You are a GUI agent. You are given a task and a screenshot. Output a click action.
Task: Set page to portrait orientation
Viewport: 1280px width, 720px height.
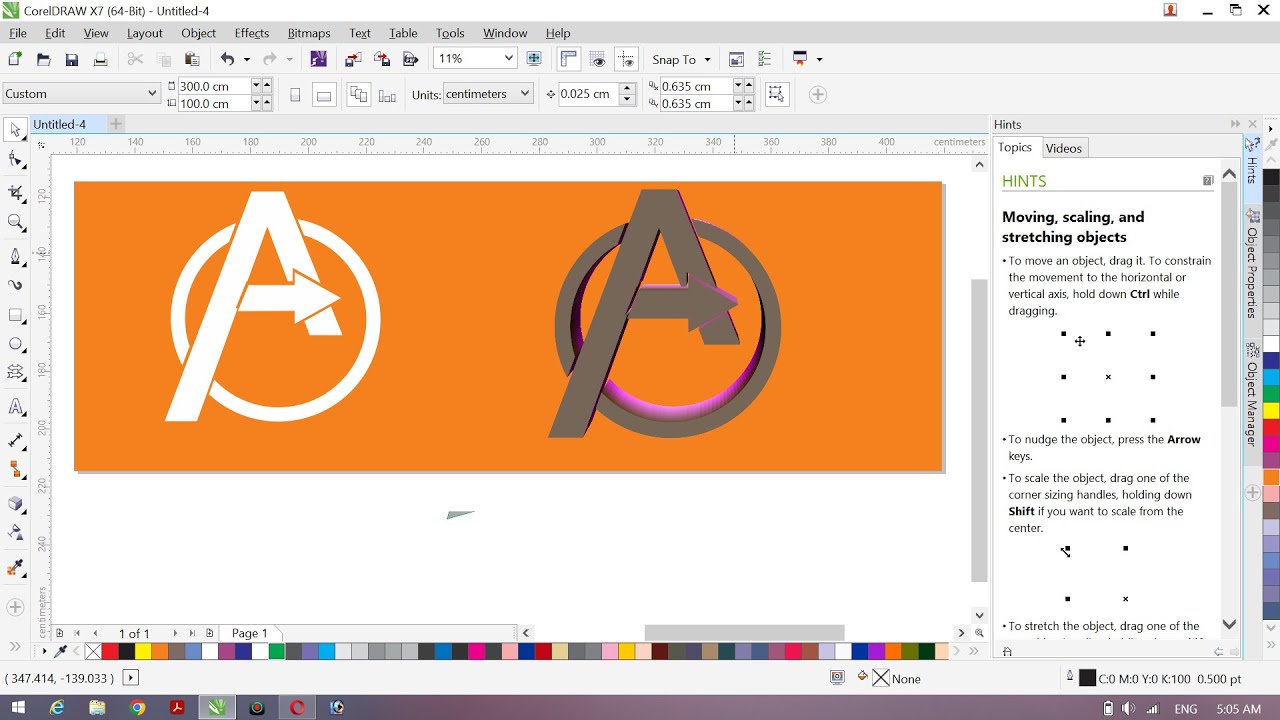click(x=295, y=95)
